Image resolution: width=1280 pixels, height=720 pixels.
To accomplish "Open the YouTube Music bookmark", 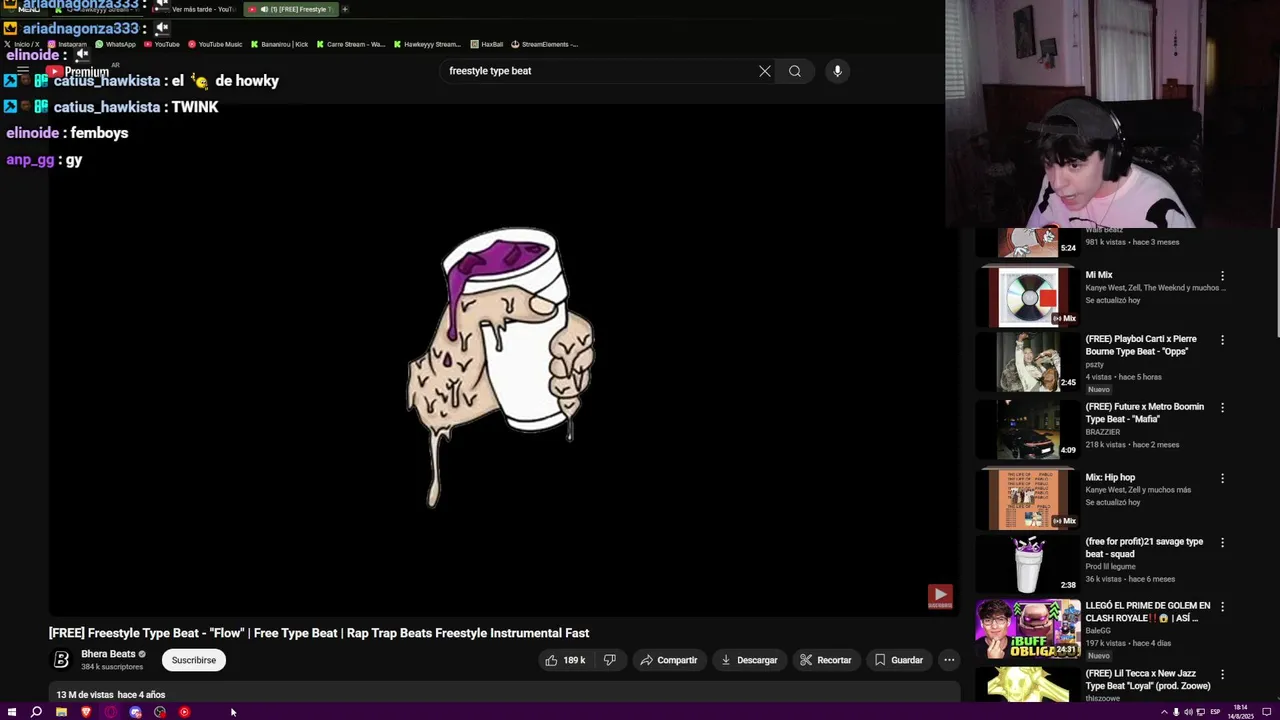I will [215, 44].
